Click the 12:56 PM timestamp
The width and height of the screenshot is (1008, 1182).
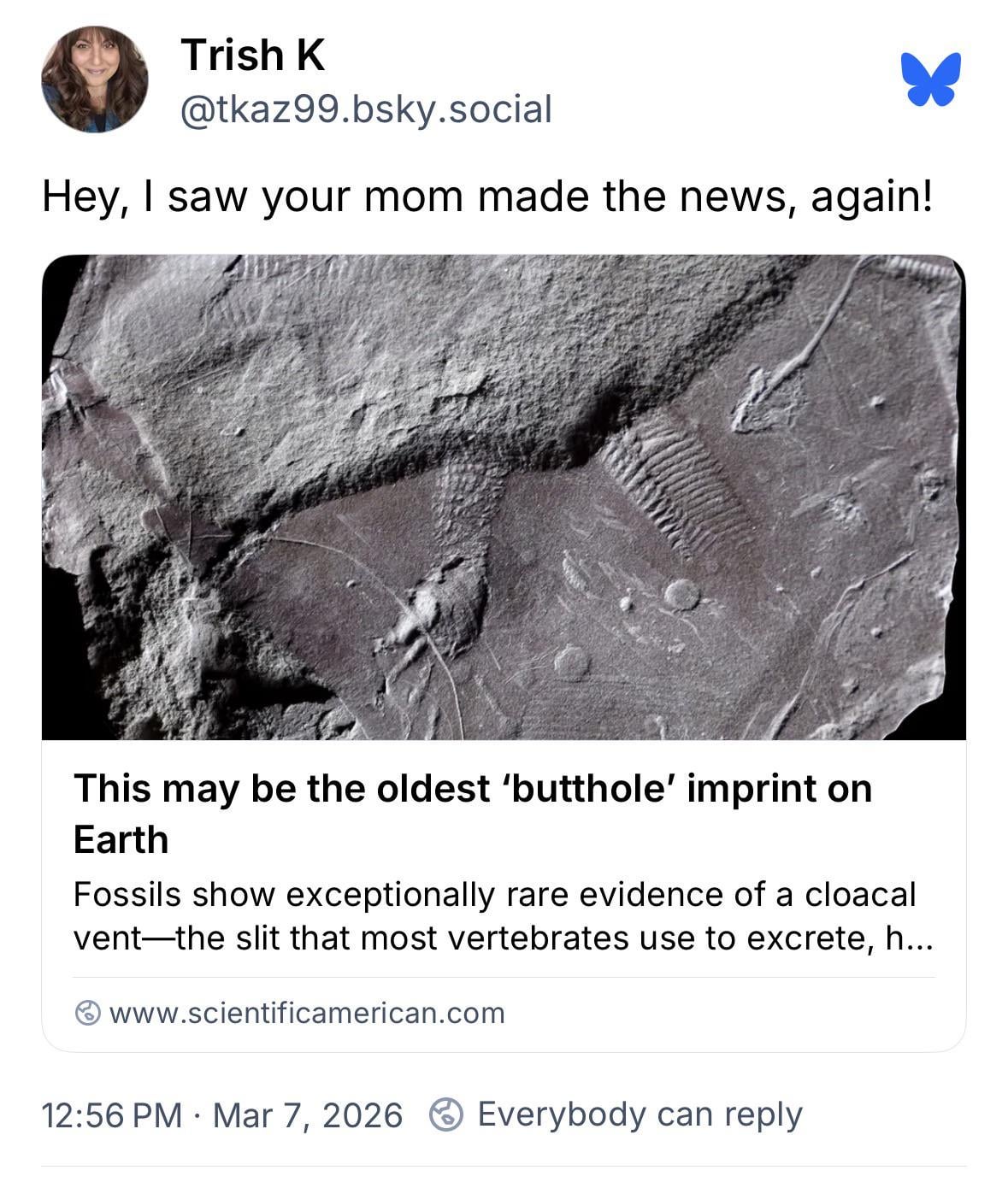click(111, 1115)
